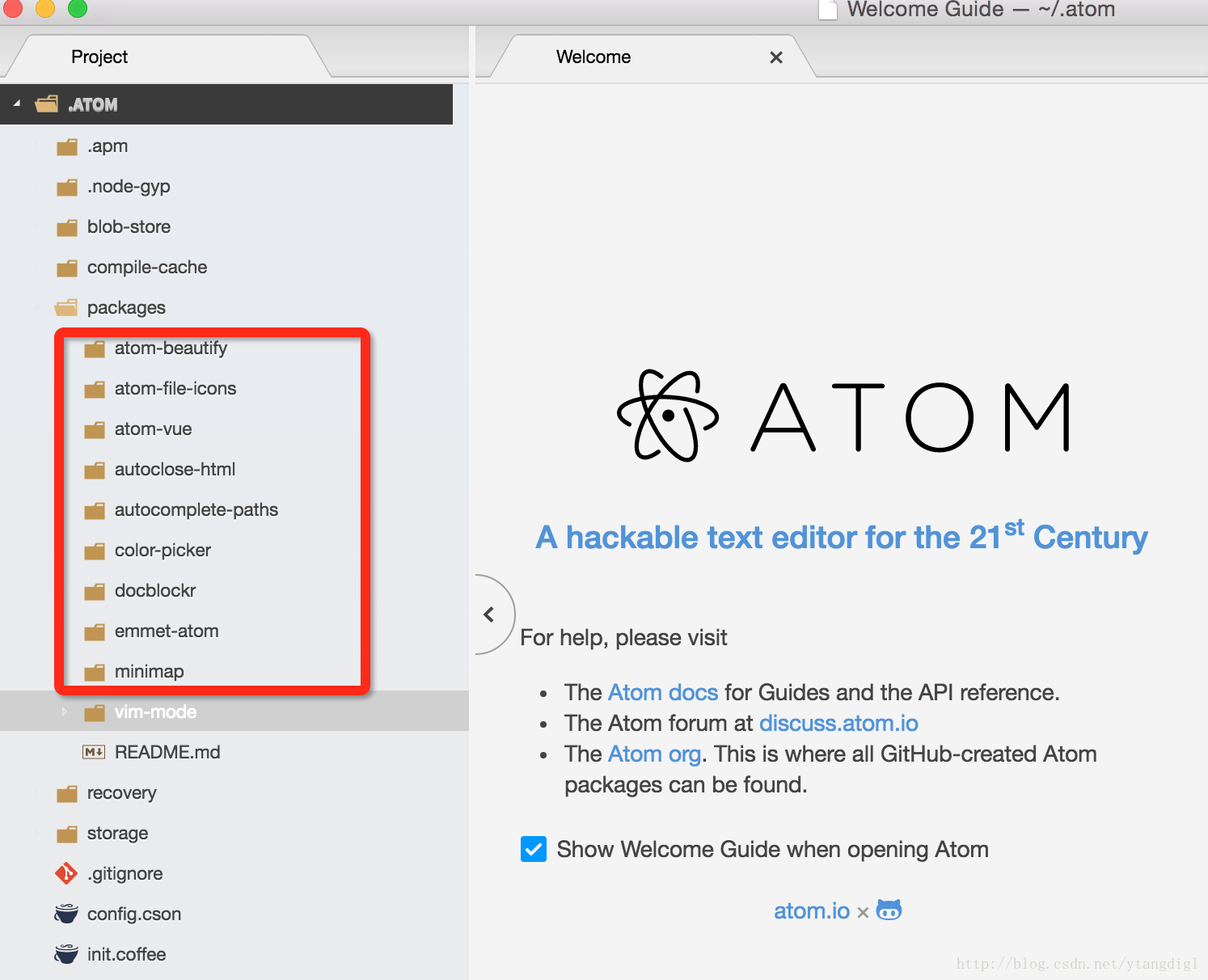This screenshot has width=1208, height=980.
Task: Click the atom-beautify folder icon
Action: [95, 349]
